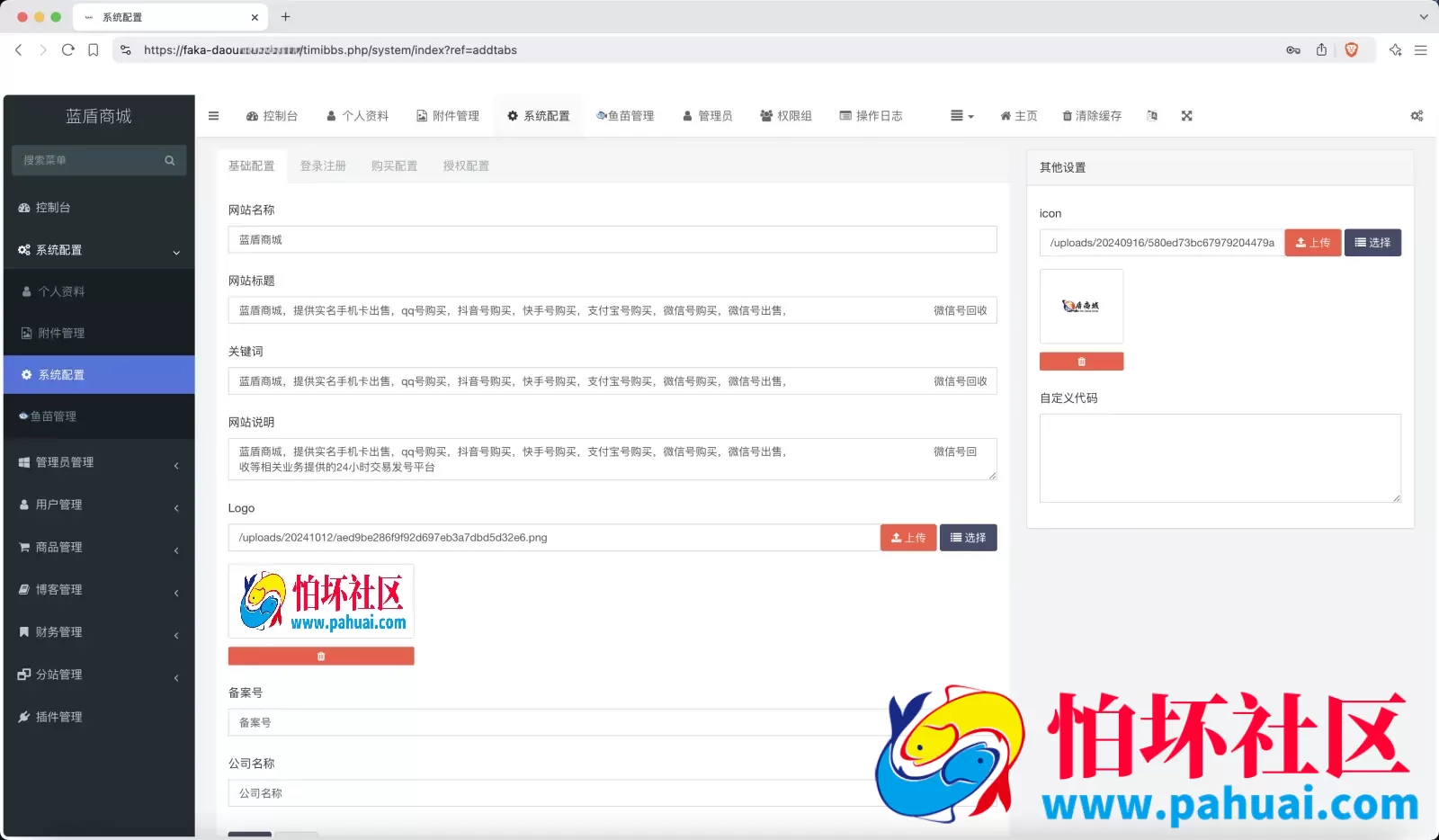Collapse the 系统配置 sidebar group
The image size is (1439, 840).
coord(99,250)
